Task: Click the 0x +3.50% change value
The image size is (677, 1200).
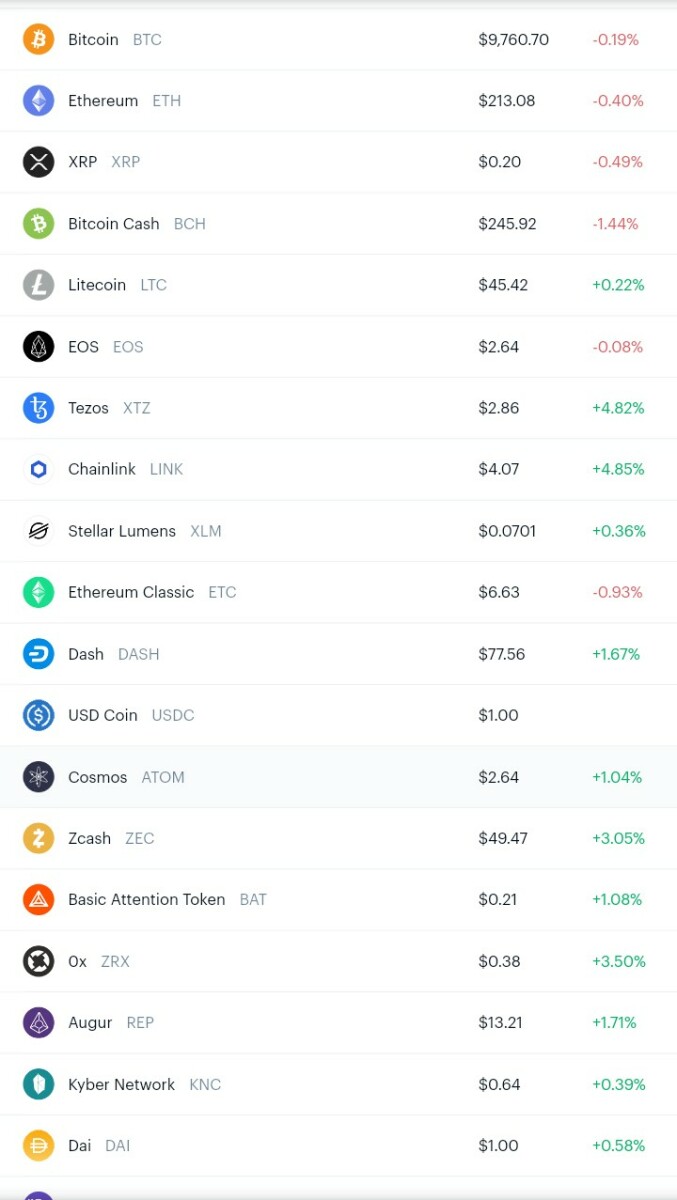Action: pyautogui.click(x=618, y=961)
